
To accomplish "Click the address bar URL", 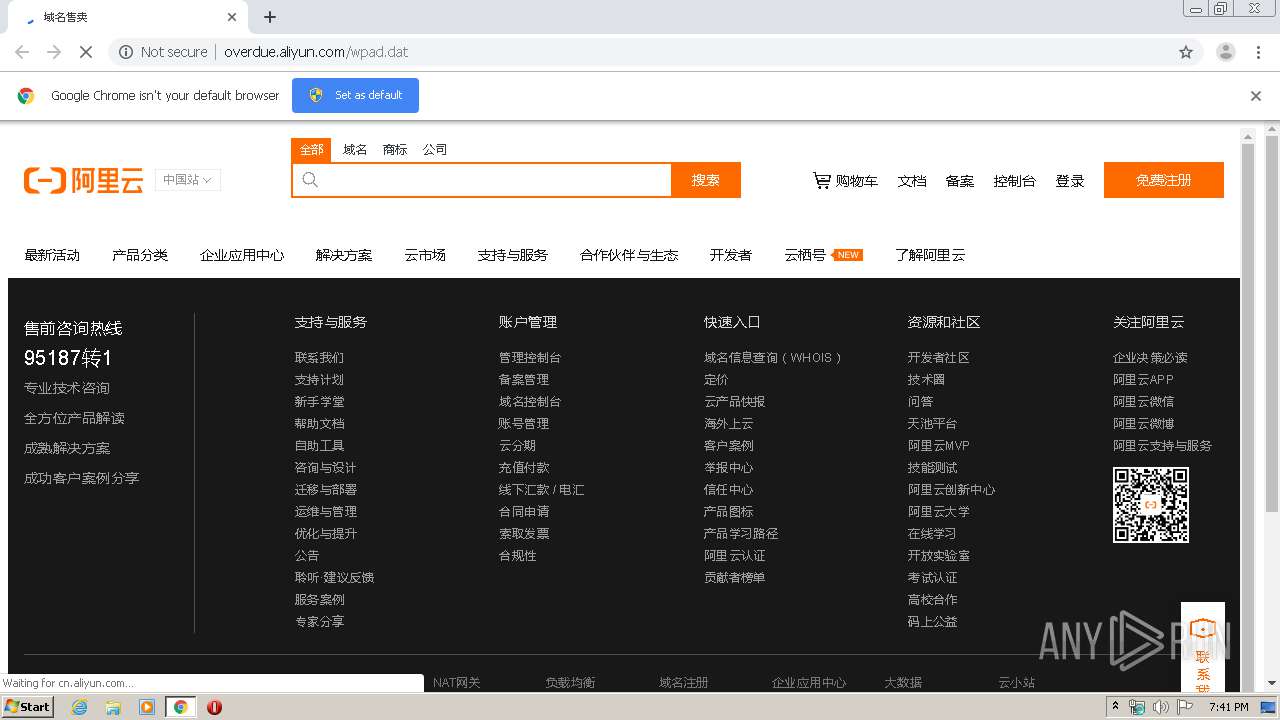I will 316,52.
